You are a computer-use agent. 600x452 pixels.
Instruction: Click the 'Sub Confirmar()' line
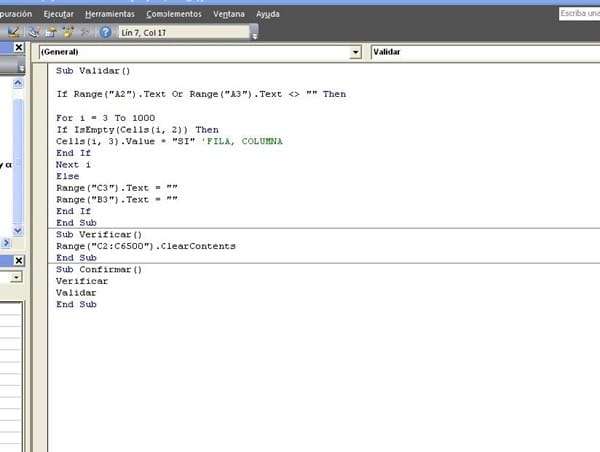click(x=99, y=269)
